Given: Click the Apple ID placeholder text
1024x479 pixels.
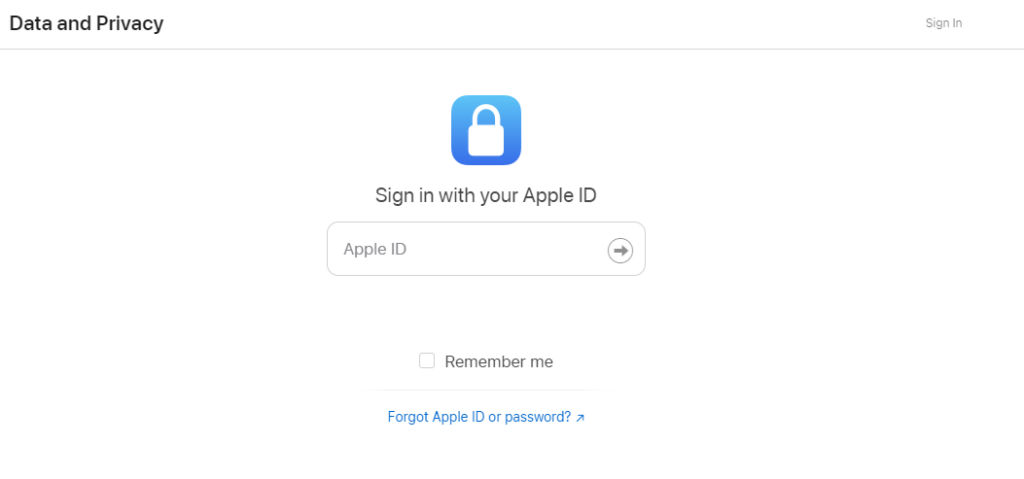Looking at the screenshot, I should [x=375, y=249].
